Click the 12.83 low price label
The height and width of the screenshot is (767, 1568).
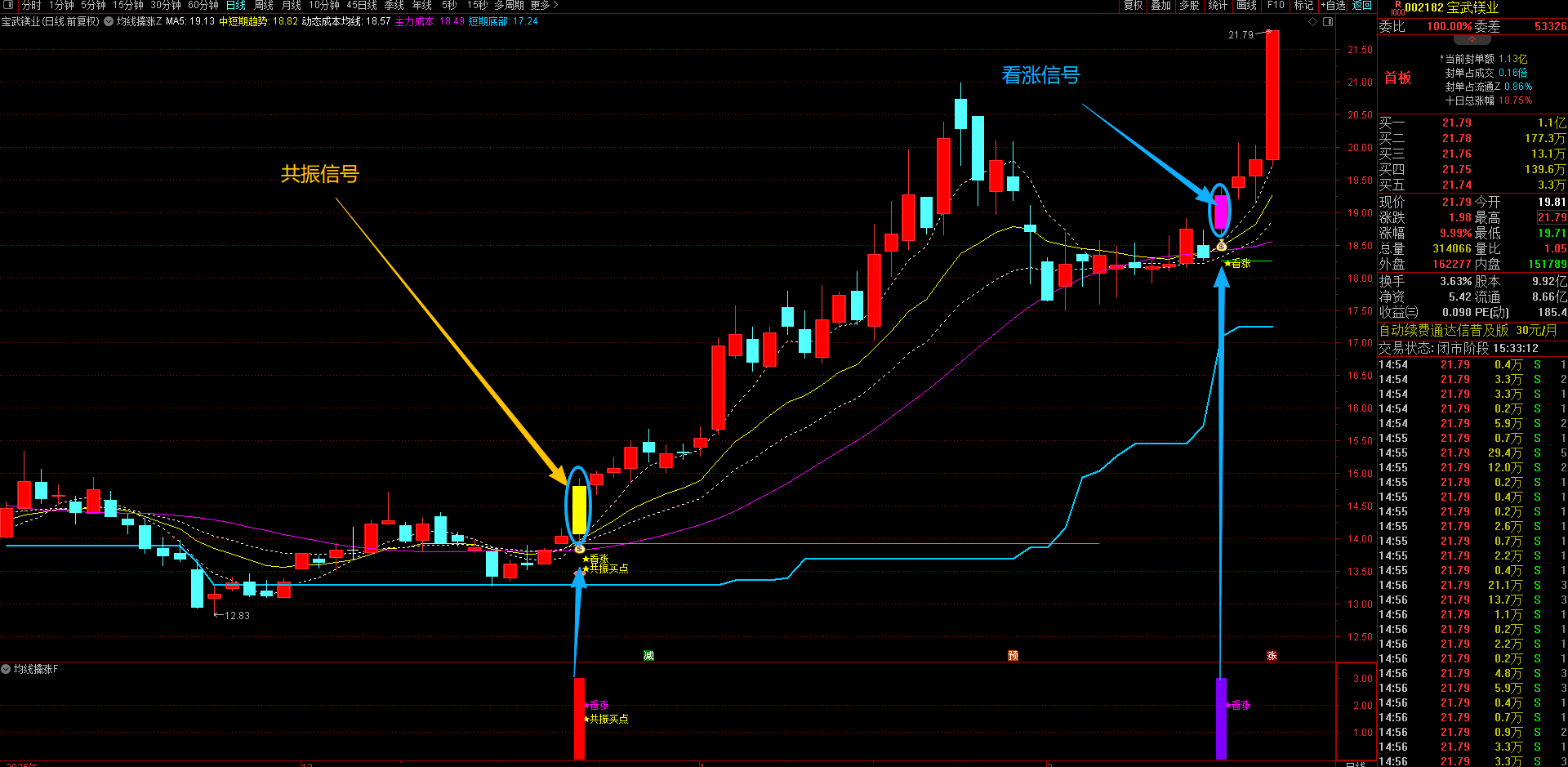pos(237,616)
